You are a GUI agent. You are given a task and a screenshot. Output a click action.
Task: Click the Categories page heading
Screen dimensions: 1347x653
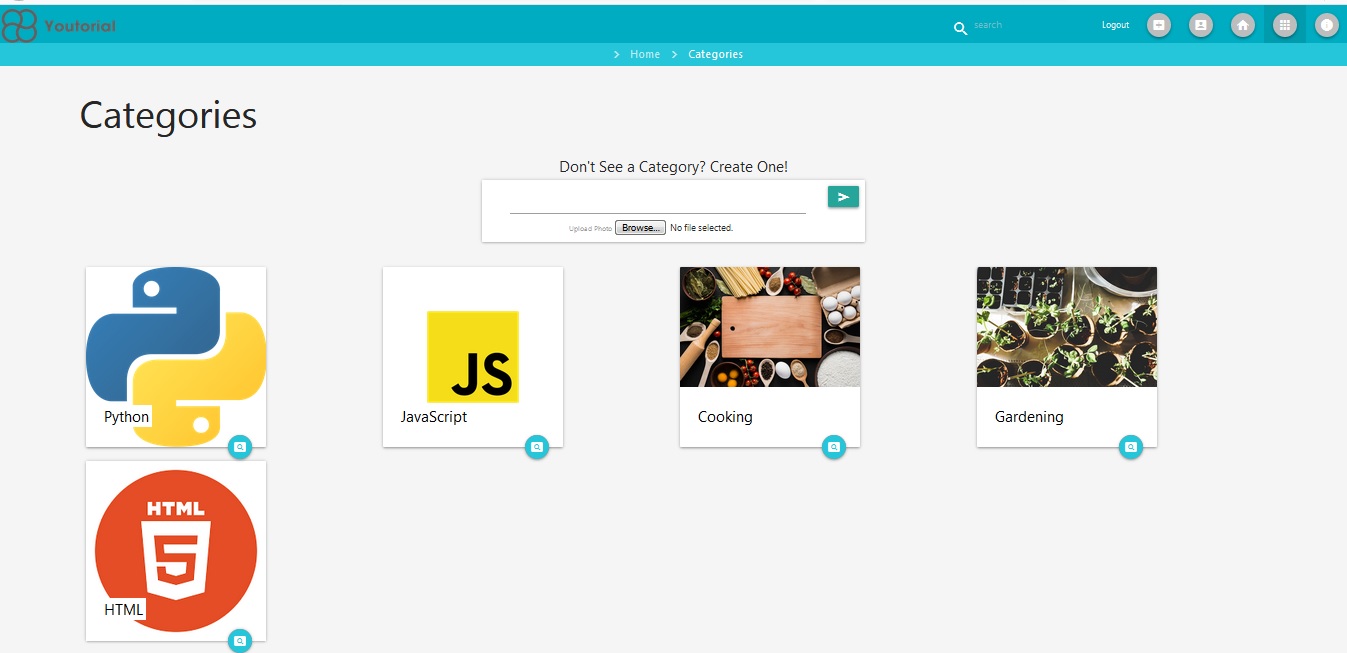click(x=168, y=116)
